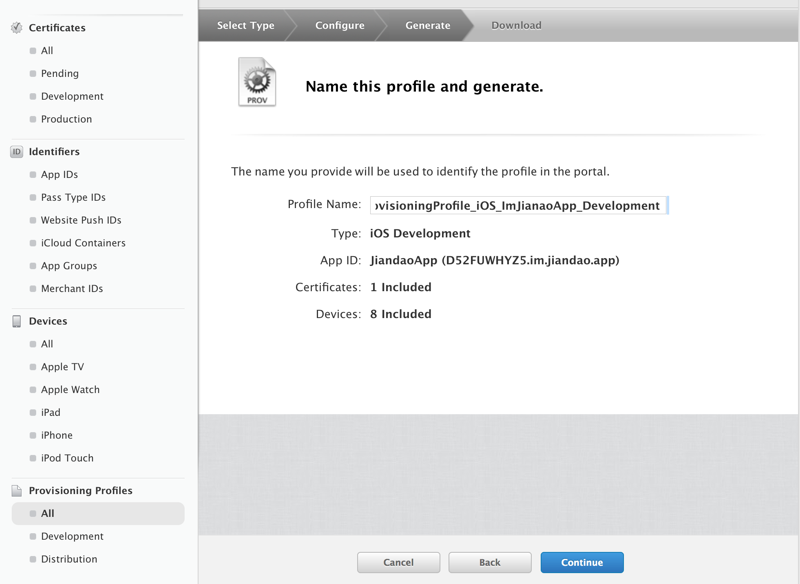800x584 pixels.
Task: Open Distribution provisioning profiles
Action: coord(69,560)
